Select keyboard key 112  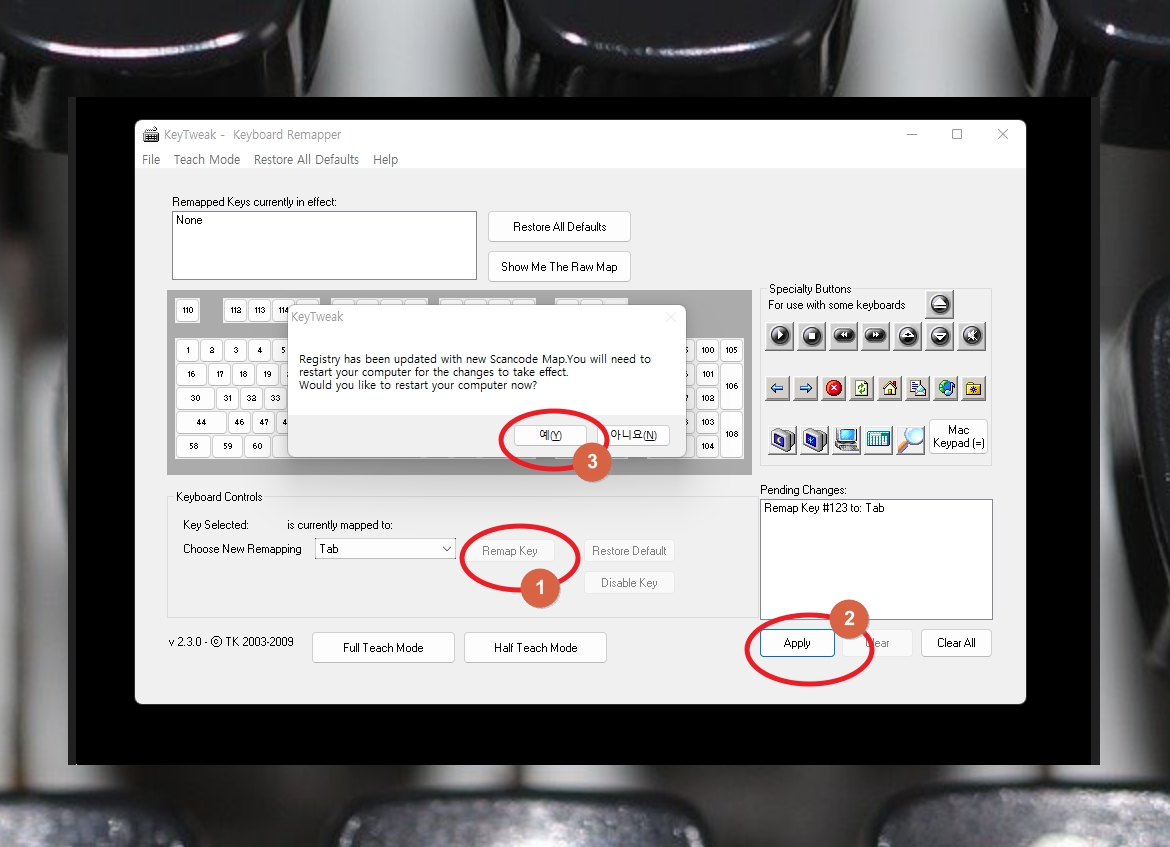[x=236, y=310]
